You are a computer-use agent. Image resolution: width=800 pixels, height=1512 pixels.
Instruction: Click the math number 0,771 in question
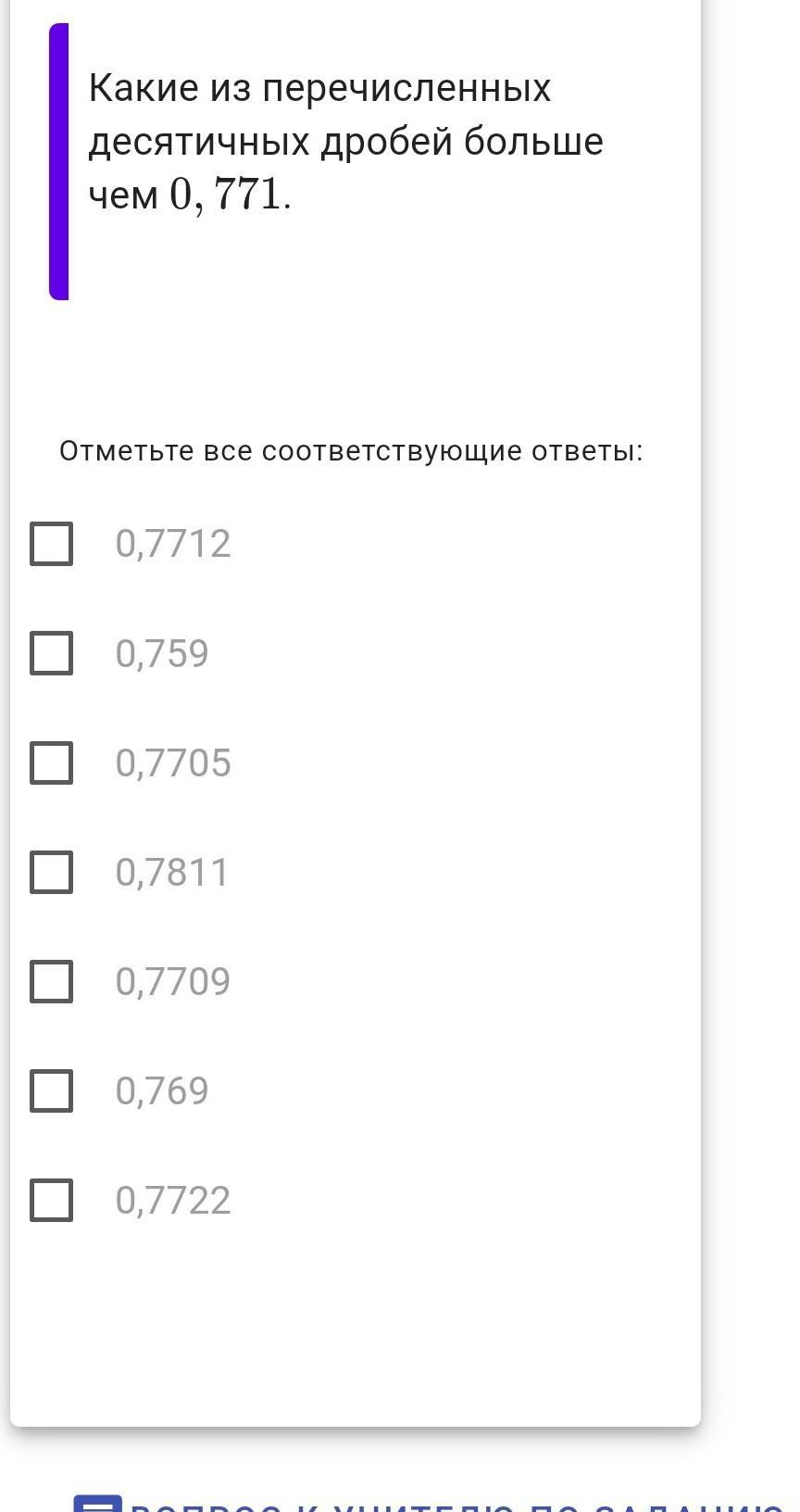[x=225, y=195]
